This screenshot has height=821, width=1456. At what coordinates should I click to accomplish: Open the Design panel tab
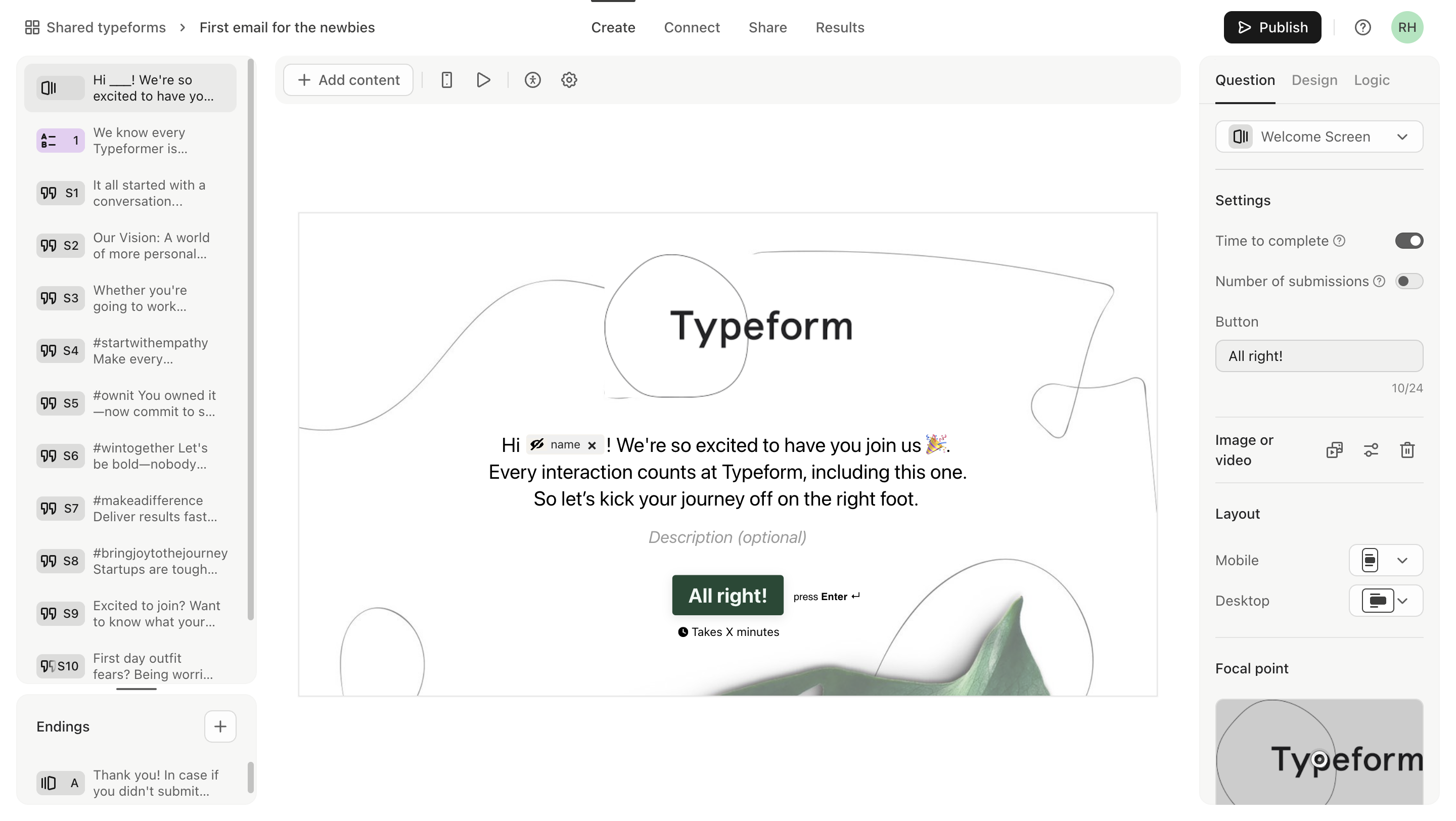tap(1314, 80)
